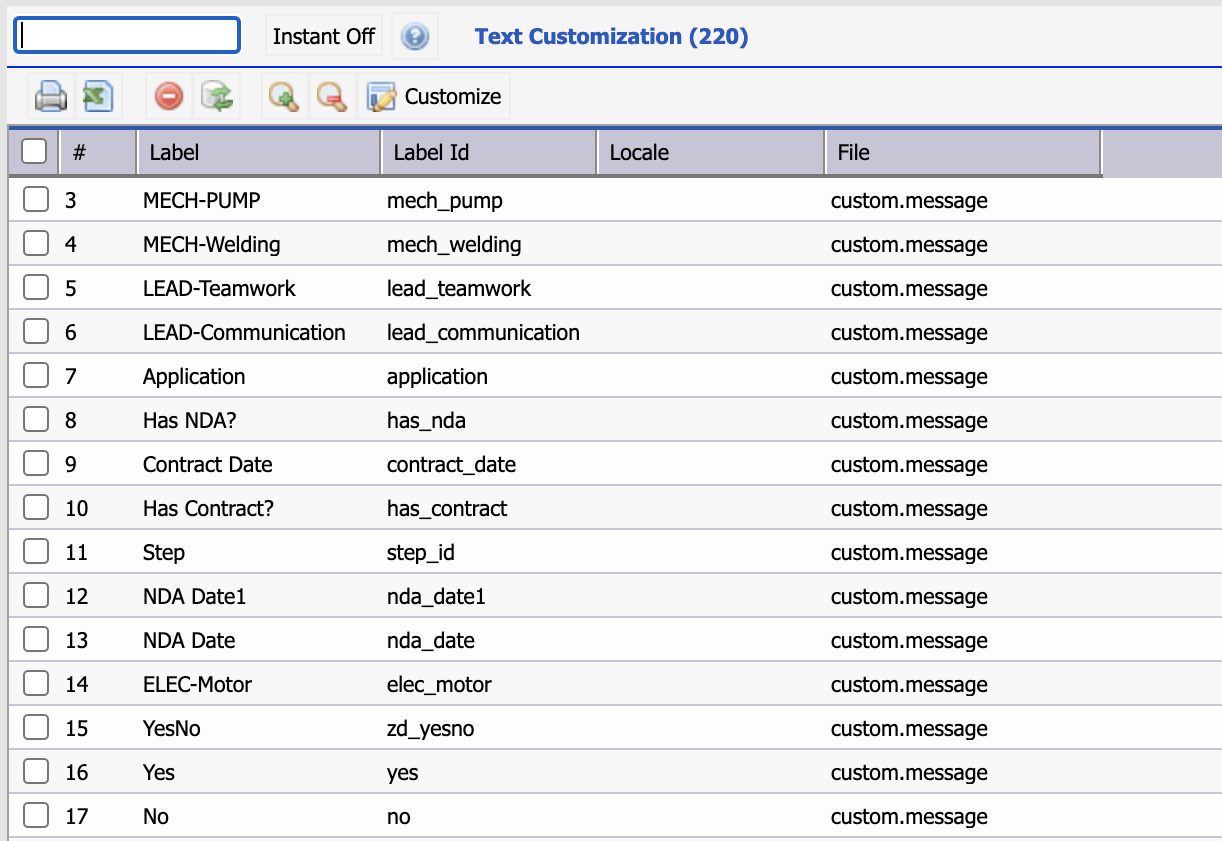Image resolution: width=1222 pixels, height=841 pixels.
Task: Check the box for row 10 Has Contract?
Action: click(x=36, y=508)
